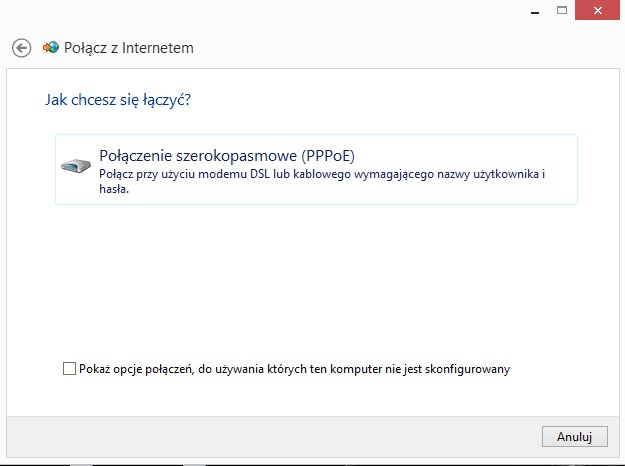Image resolution: width=625 pixels, height=466 pixels.
Task: Select Połączenie szerokopasmowe (PPPoE) title
Action: coord(227,156)
